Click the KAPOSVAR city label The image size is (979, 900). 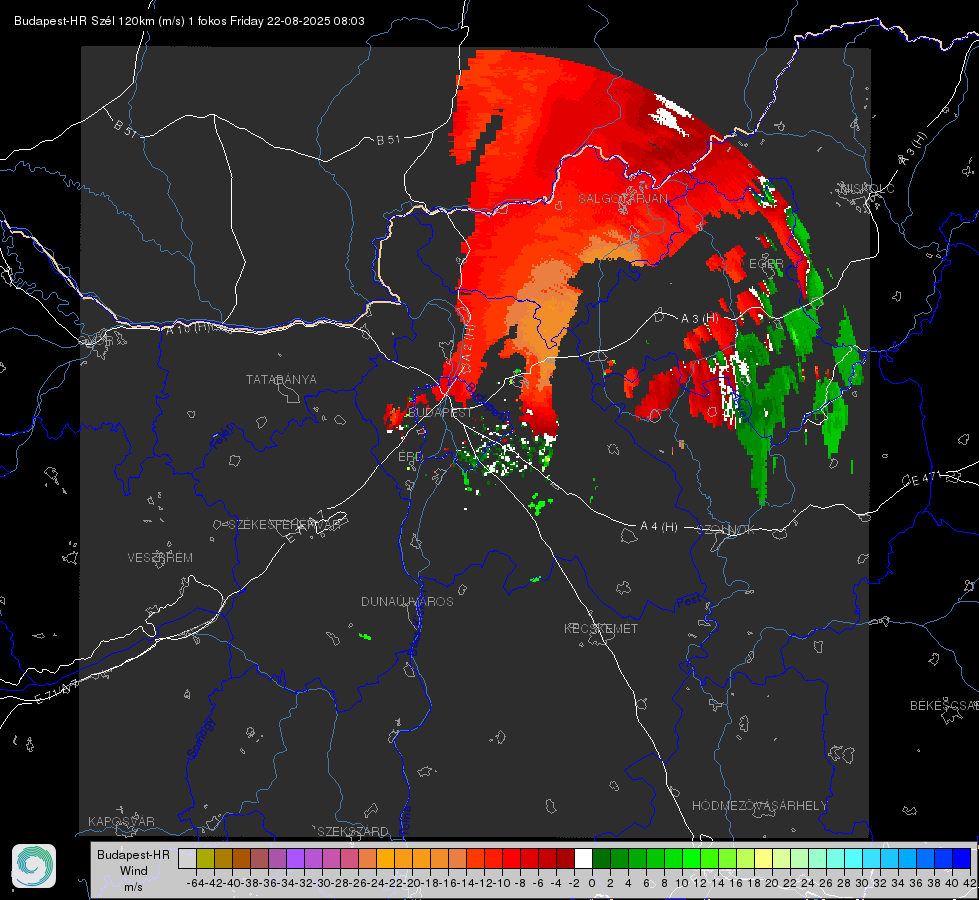pyautogui.click(x=121, y=821)
